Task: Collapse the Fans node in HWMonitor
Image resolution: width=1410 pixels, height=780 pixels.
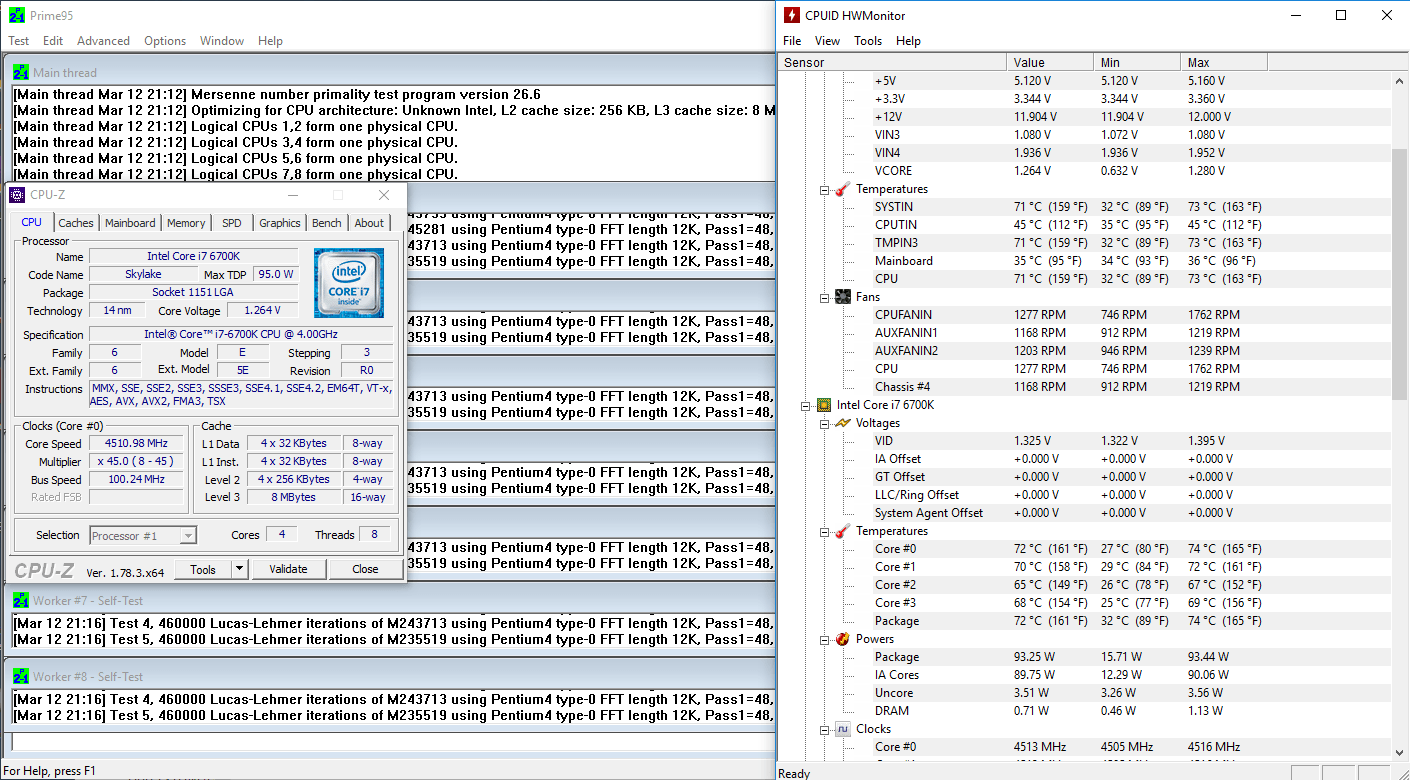Action: coord(825,297)
